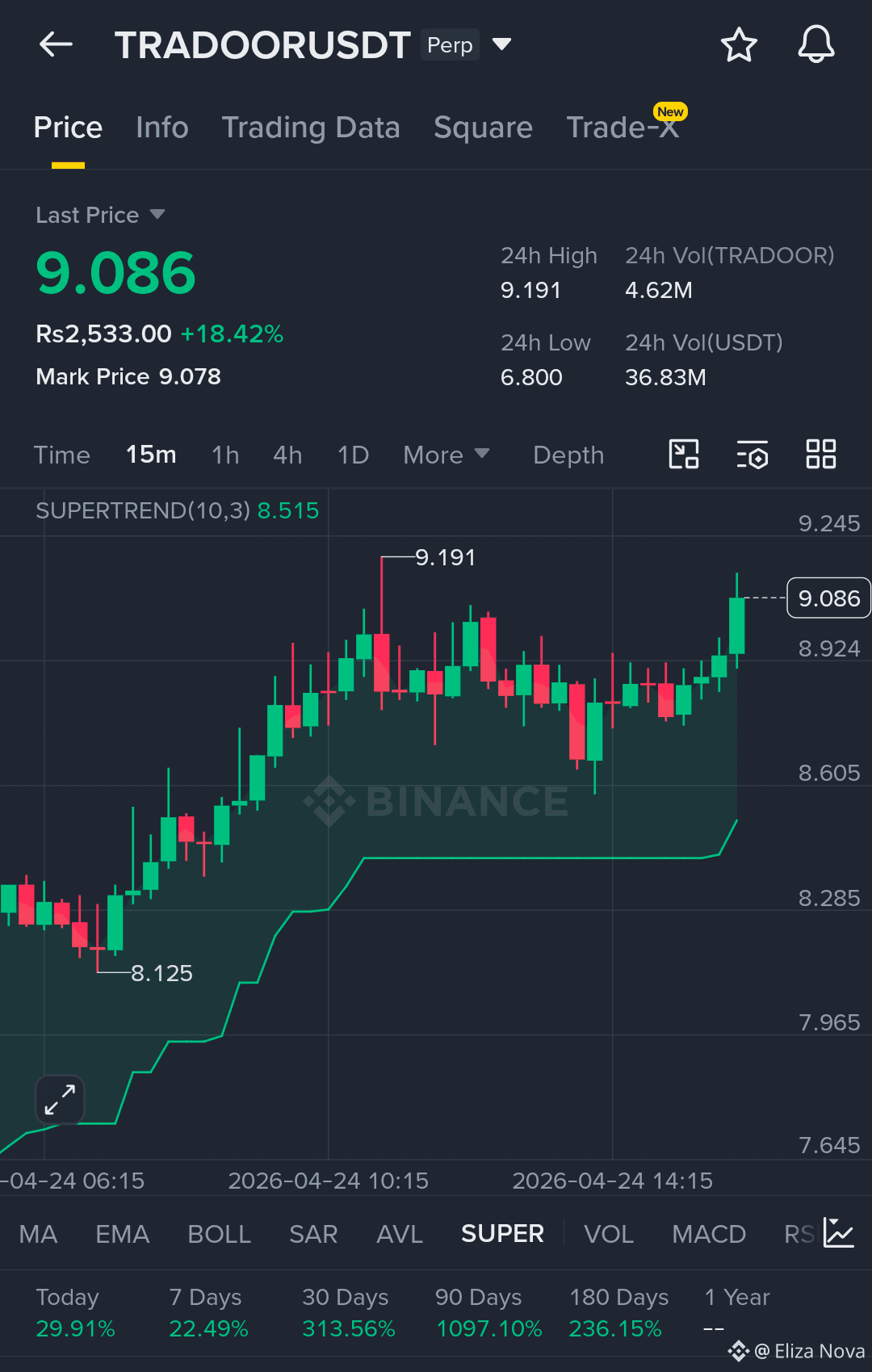
Task: Toggle the SUPER indicator
Action: pyautogui.click(x=502, y=1234)
